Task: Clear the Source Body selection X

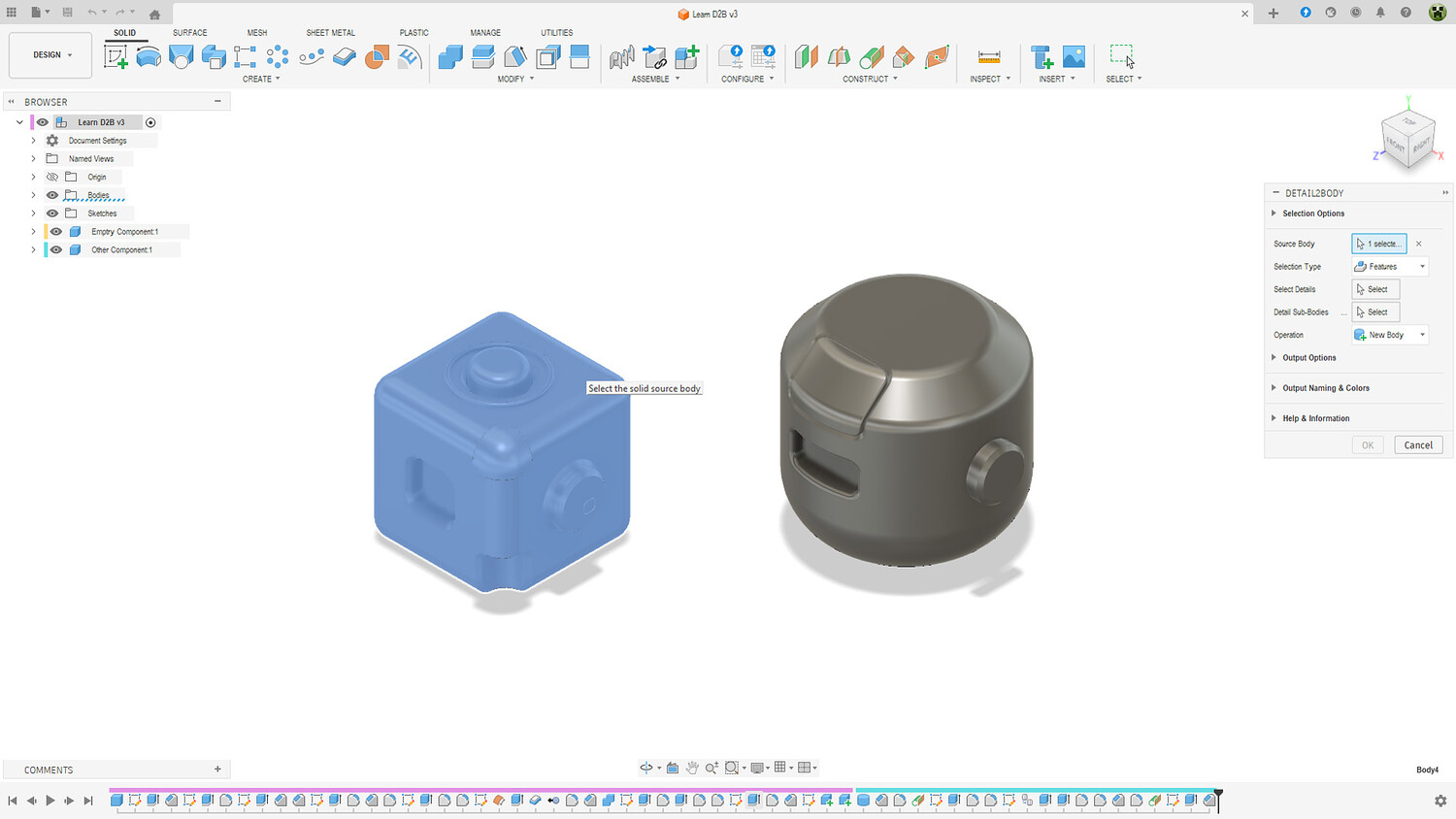Action: (x=1418, y=245)
